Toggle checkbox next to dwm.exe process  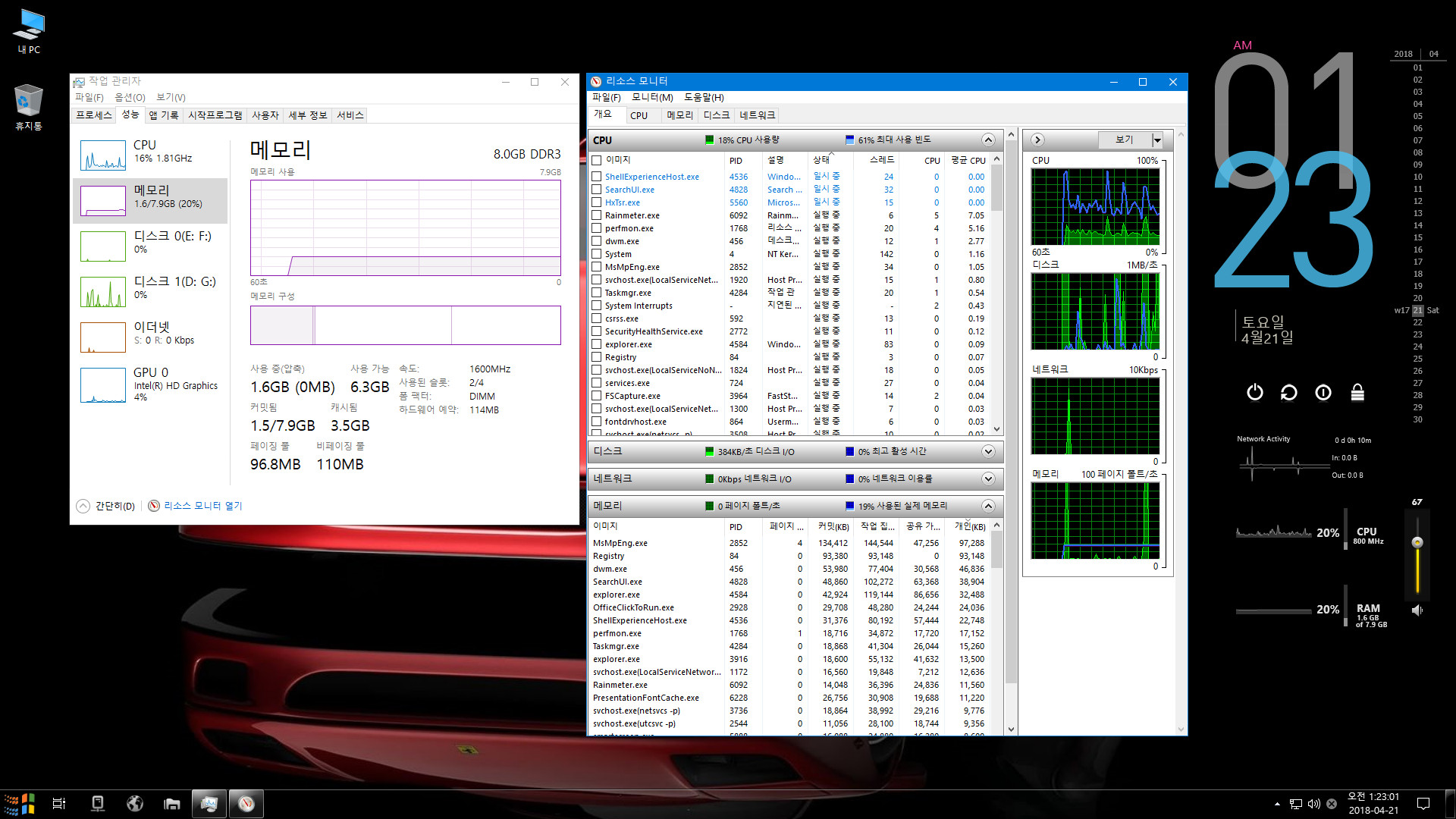(x=596, y=240)
